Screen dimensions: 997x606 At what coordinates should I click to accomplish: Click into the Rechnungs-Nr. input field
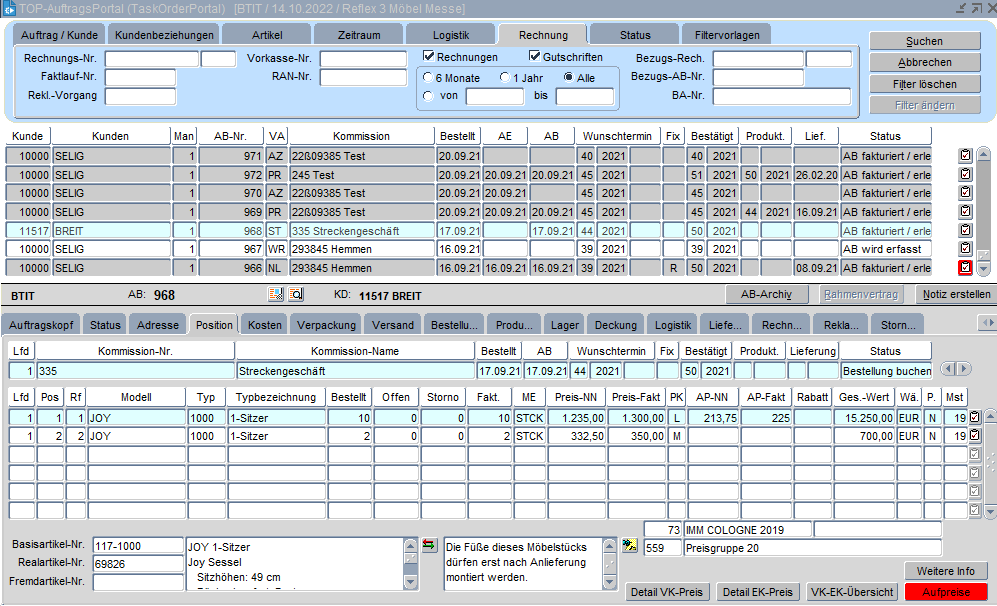(150, 59)
